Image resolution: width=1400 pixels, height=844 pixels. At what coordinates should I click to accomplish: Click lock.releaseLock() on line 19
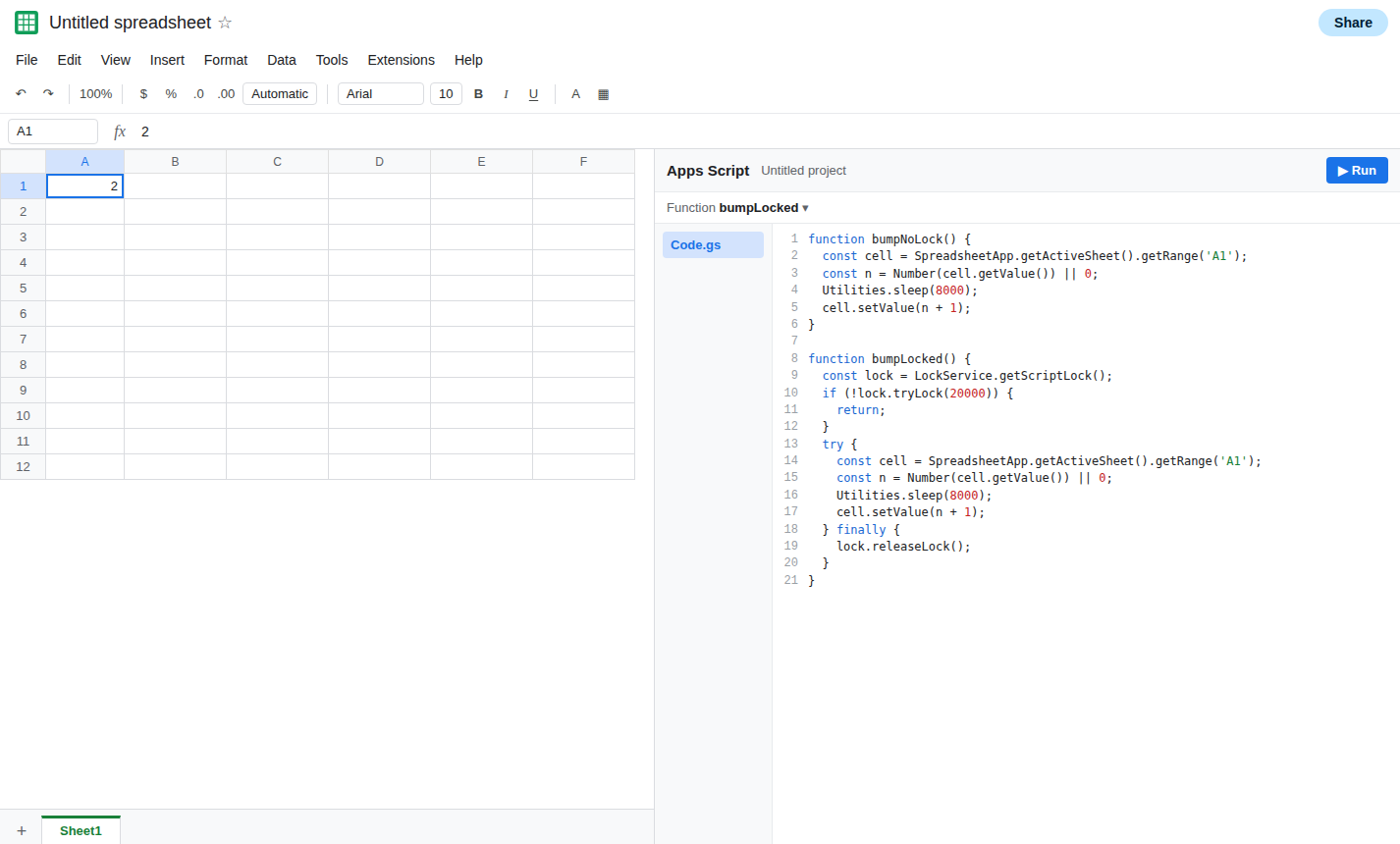[903, 547]
